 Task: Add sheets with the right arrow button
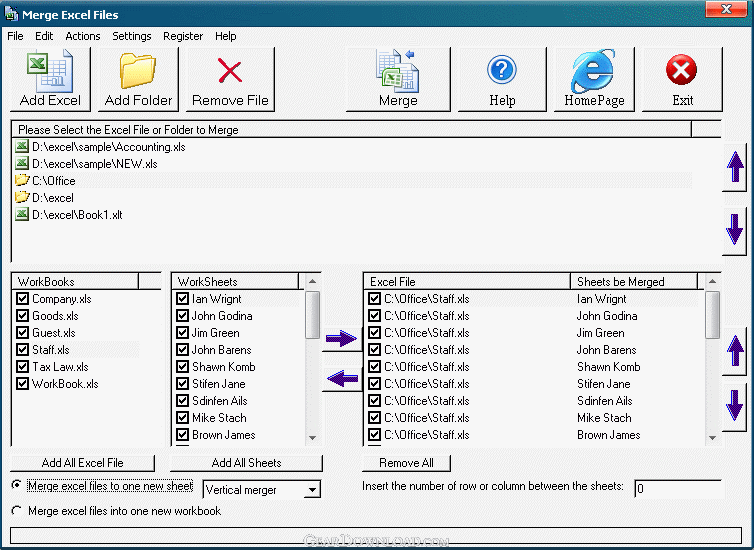[342, 338]
